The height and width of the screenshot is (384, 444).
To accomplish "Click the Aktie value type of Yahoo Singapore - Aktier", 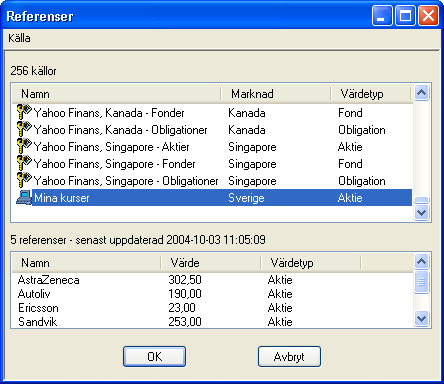I will pyautogui.click(x=350, y=147).
